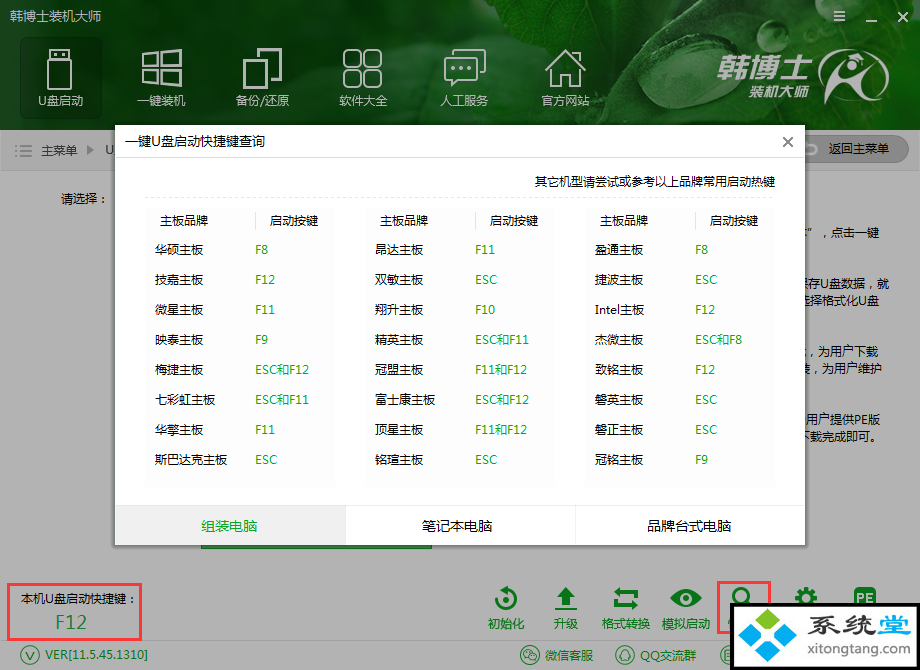Click the 双敏主板 row name
Screen dimensions: 920x670
coord(399,280)
